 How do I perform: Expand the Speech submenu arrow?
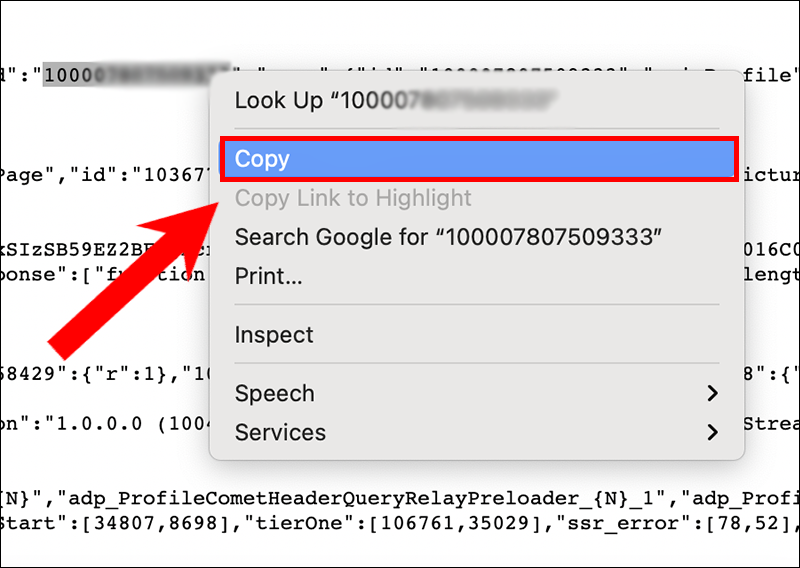(x=712, y=394)
